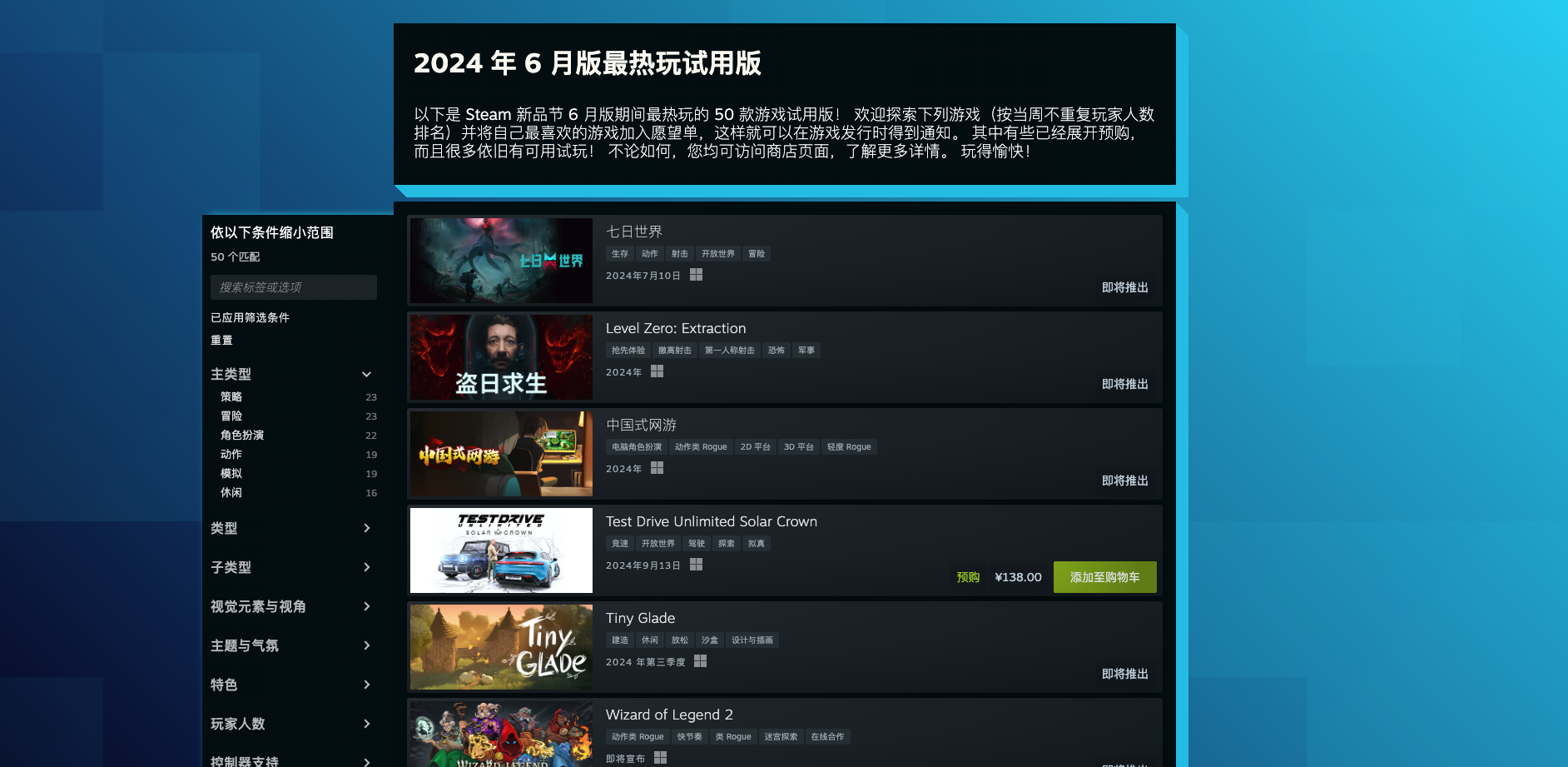
Task: Click Windows icon for Test Drive Unlimited
Action: click(x=696, y=565)
